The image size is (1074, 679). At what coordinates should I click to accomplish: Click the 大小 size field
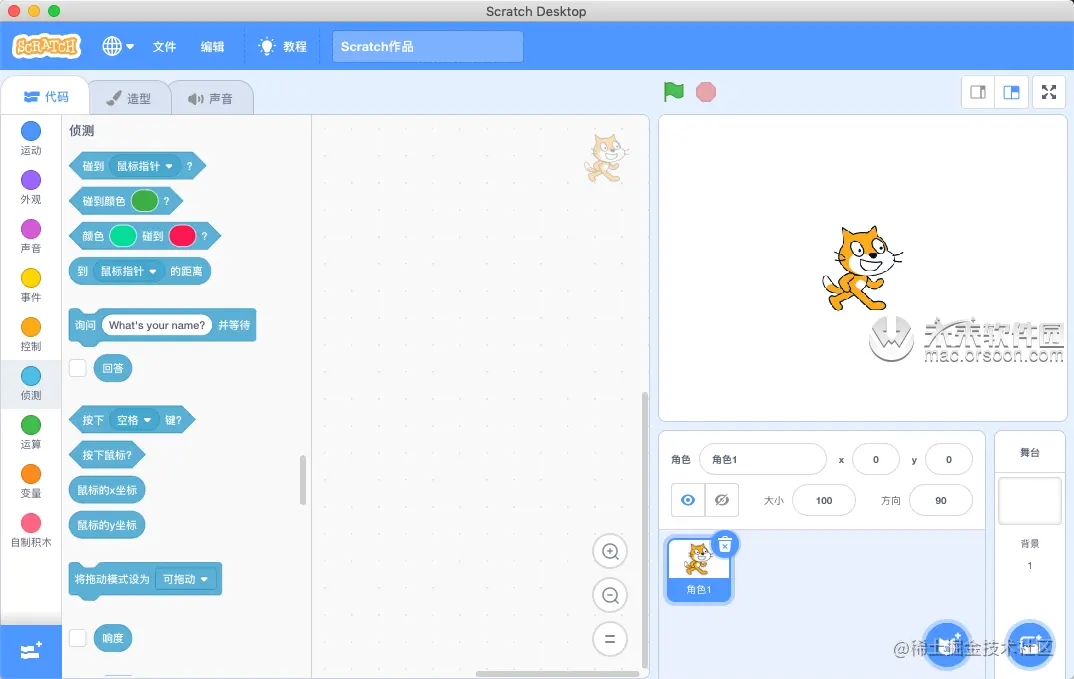click(x=824, y=500)
